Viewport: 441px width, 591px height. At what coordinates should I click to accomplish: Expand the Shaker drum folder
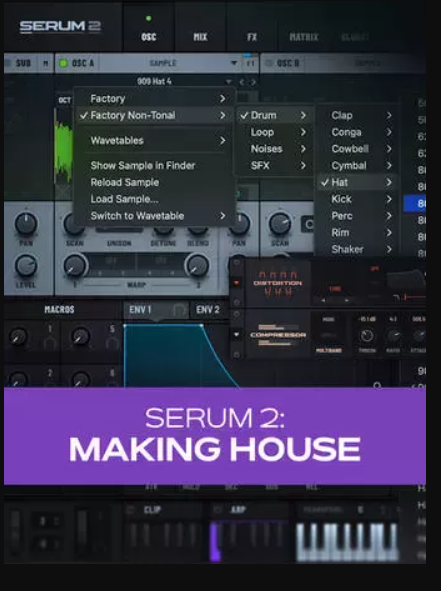357,249
